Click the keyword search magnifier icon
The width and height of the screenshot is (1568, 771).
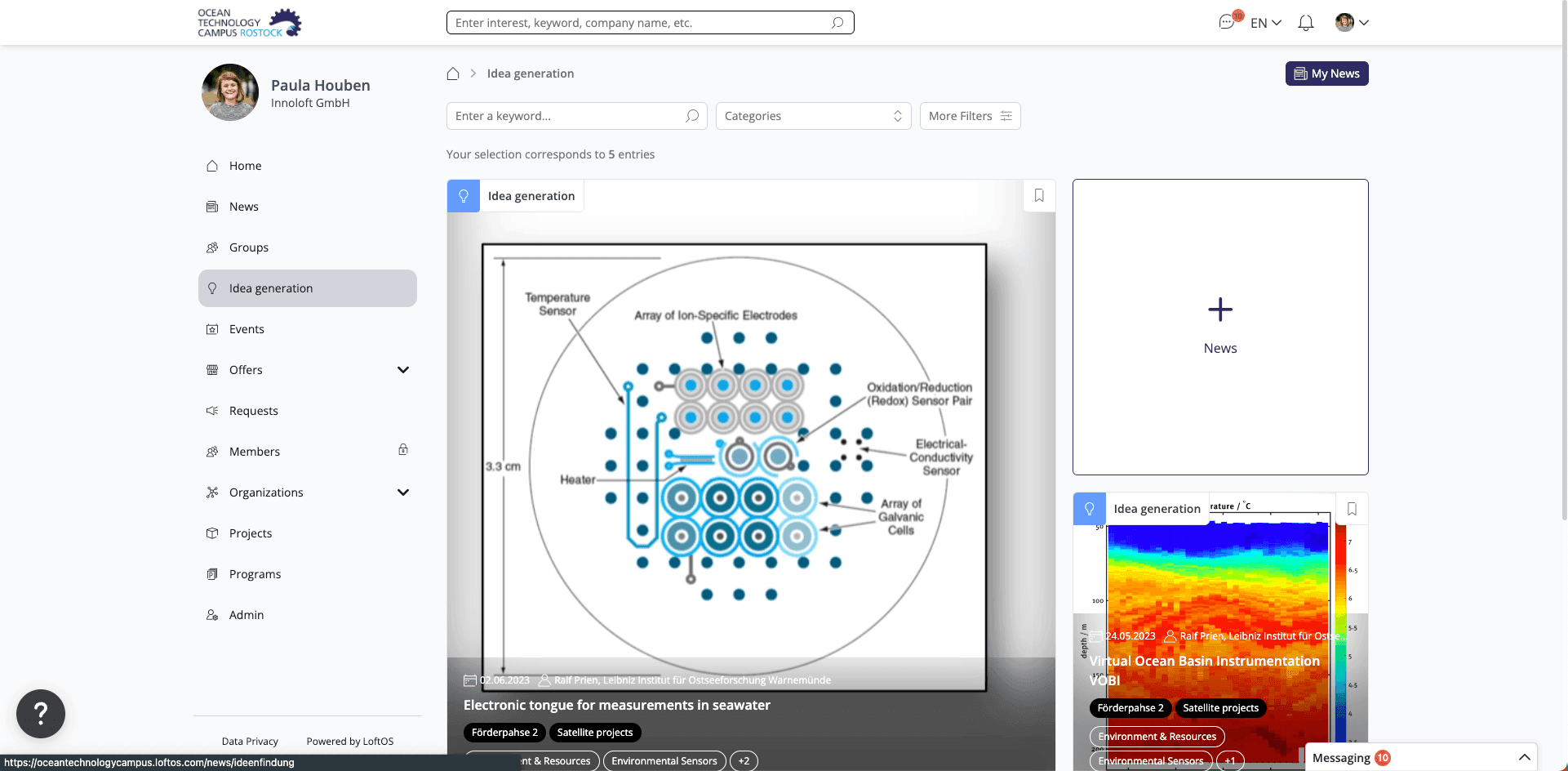(x=692, y=116)
